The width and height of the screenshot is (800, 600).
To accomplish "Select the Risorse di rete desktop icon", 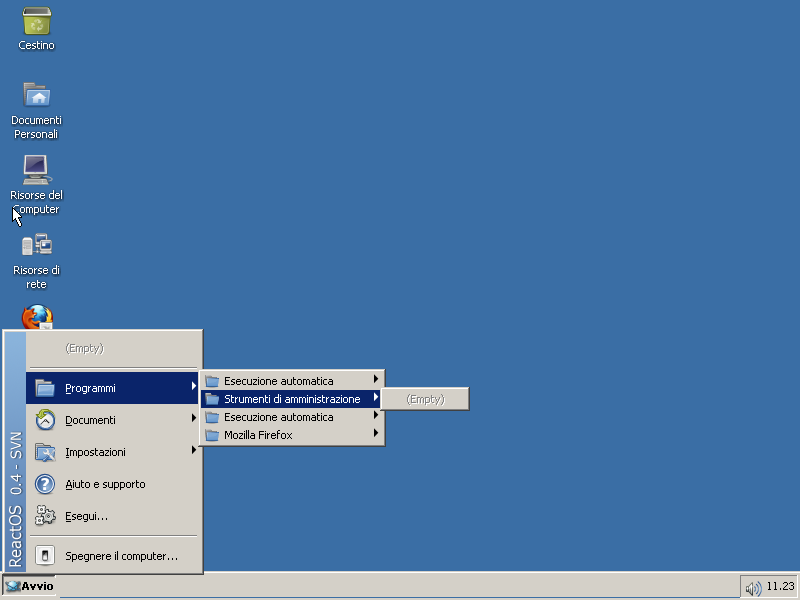I will tap(36, 245).
